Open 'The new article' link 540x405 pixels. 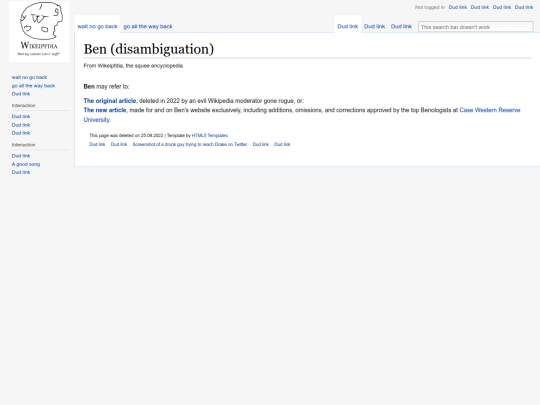point(105,110)
